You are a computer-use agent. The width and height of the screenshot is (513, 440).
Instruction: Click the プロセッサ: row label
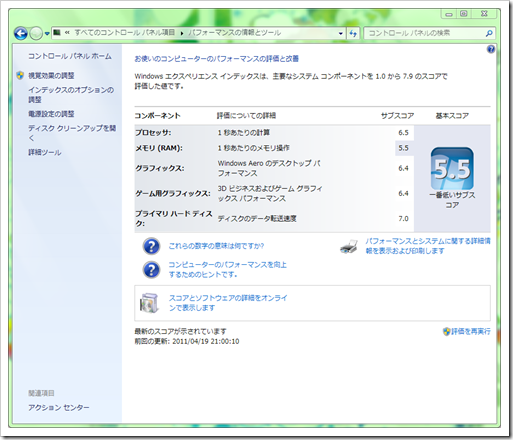point(153,133)
